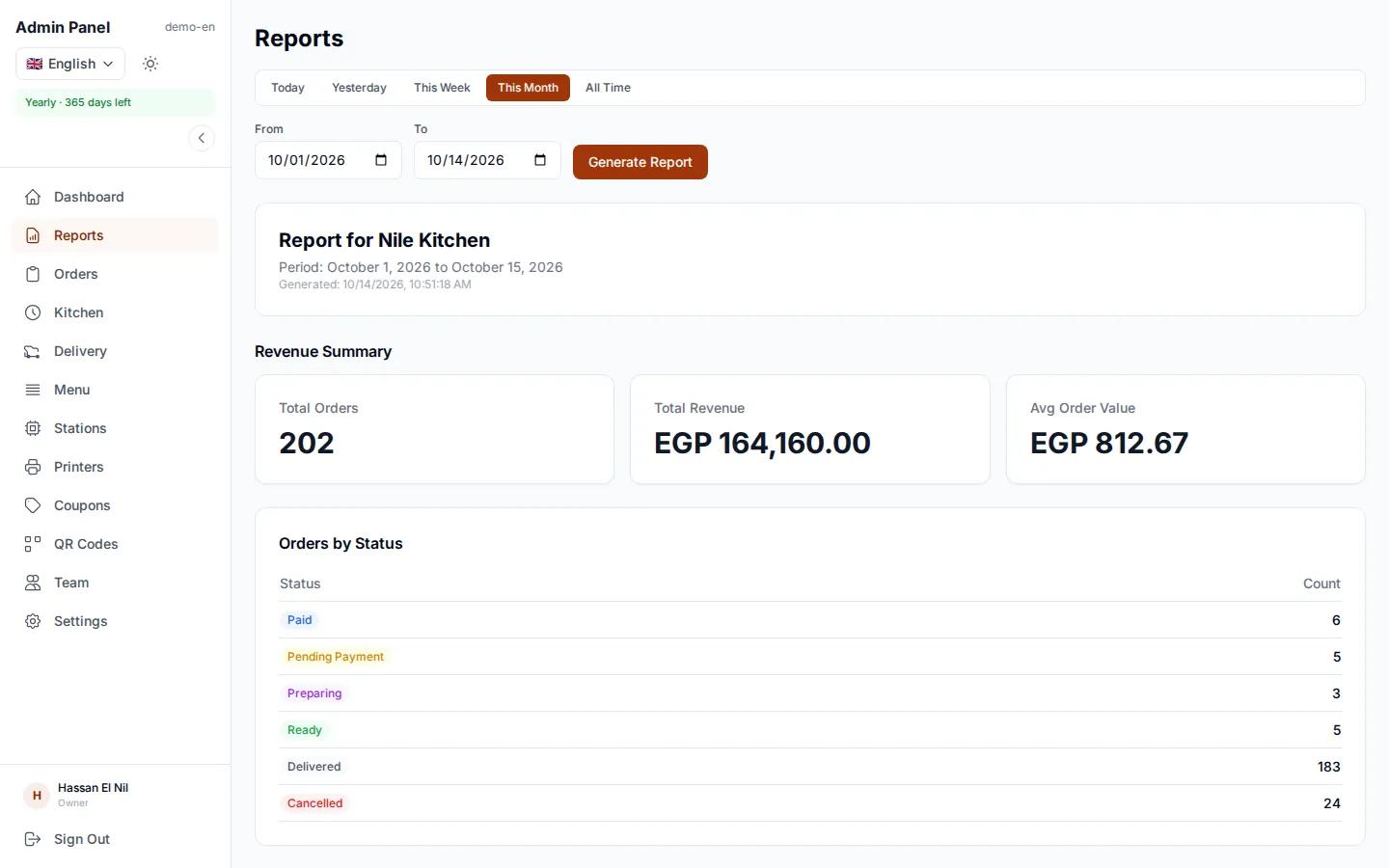1389x868 pixels.
Task: Select the Today range tab
Action: (287, 88)
